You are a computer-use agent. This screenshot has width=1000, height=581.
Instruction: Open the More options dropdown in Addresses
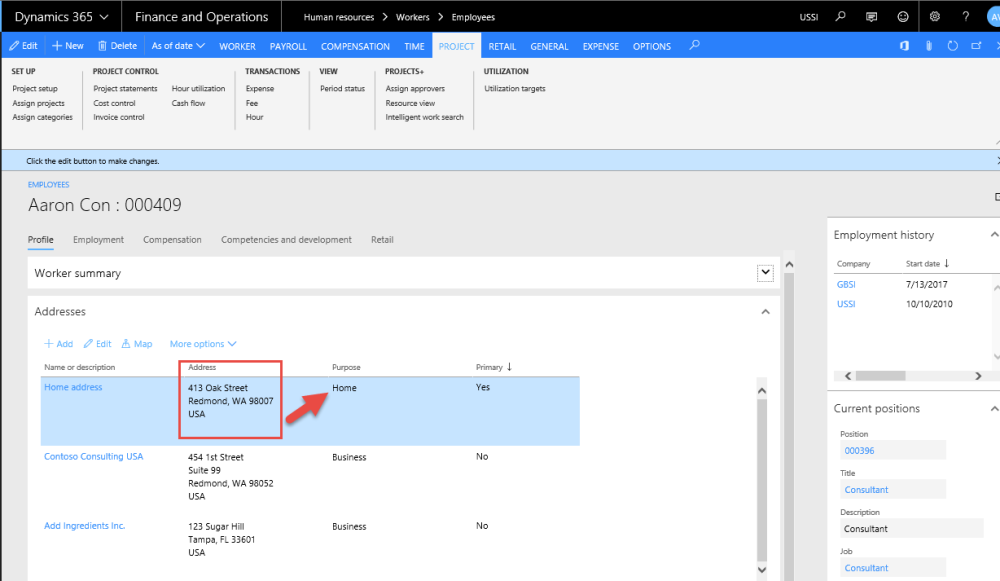tap(203, 344)
